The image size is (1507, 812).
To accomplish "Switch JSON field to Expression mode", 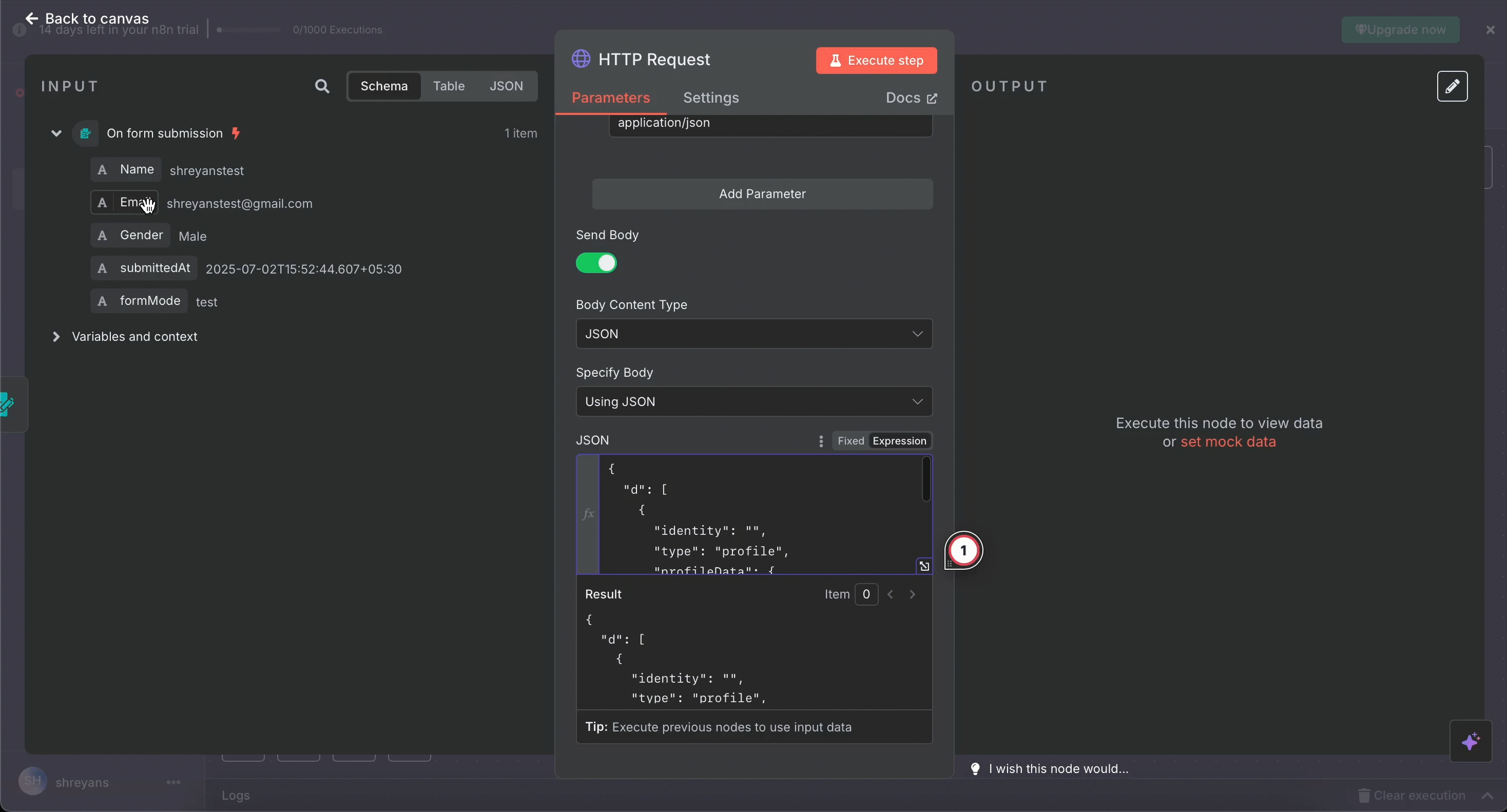I will 899,441.
